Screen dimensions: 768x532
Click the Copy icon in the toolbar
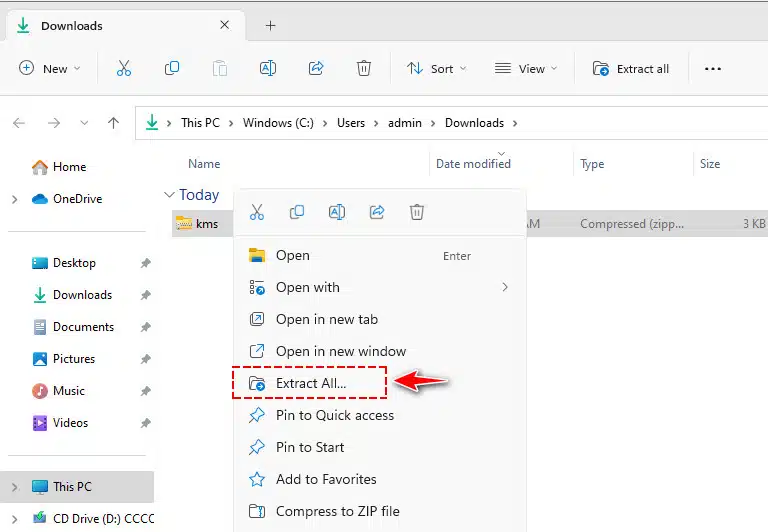click(171, 68)
